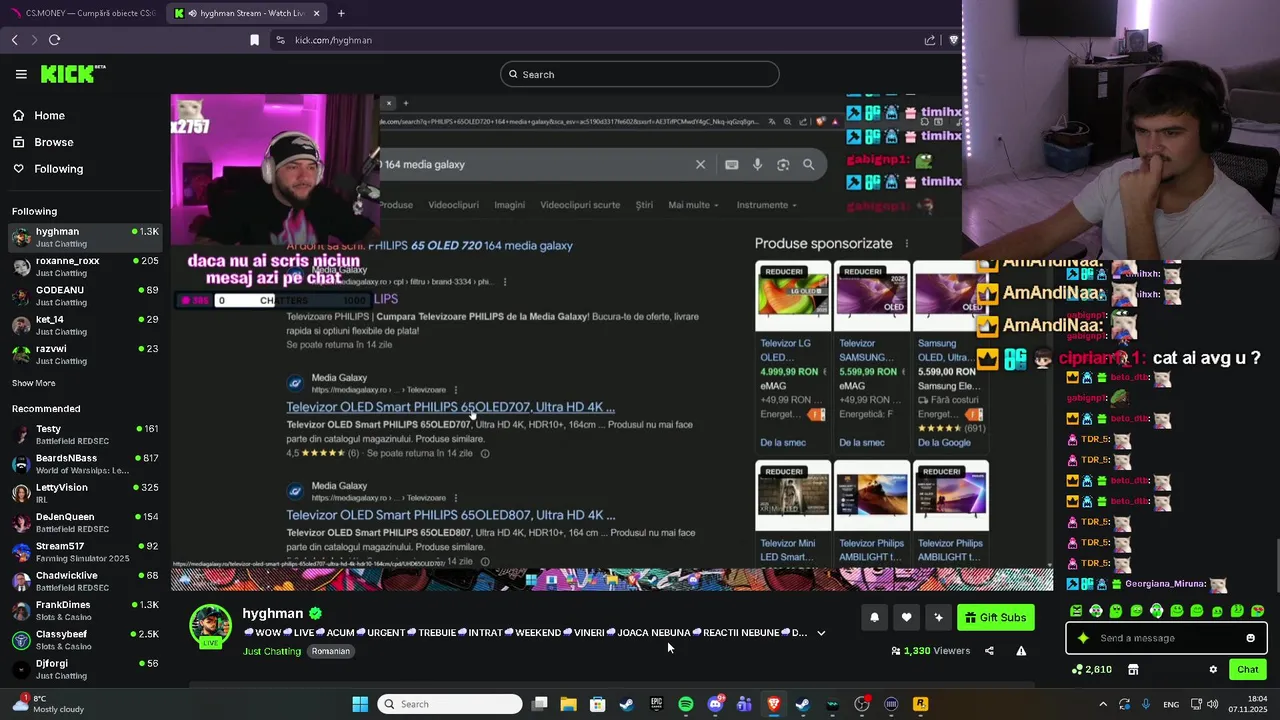The image size is (1280, 720).
Task: Open the chat shop icon
Action: (1133, 670)
